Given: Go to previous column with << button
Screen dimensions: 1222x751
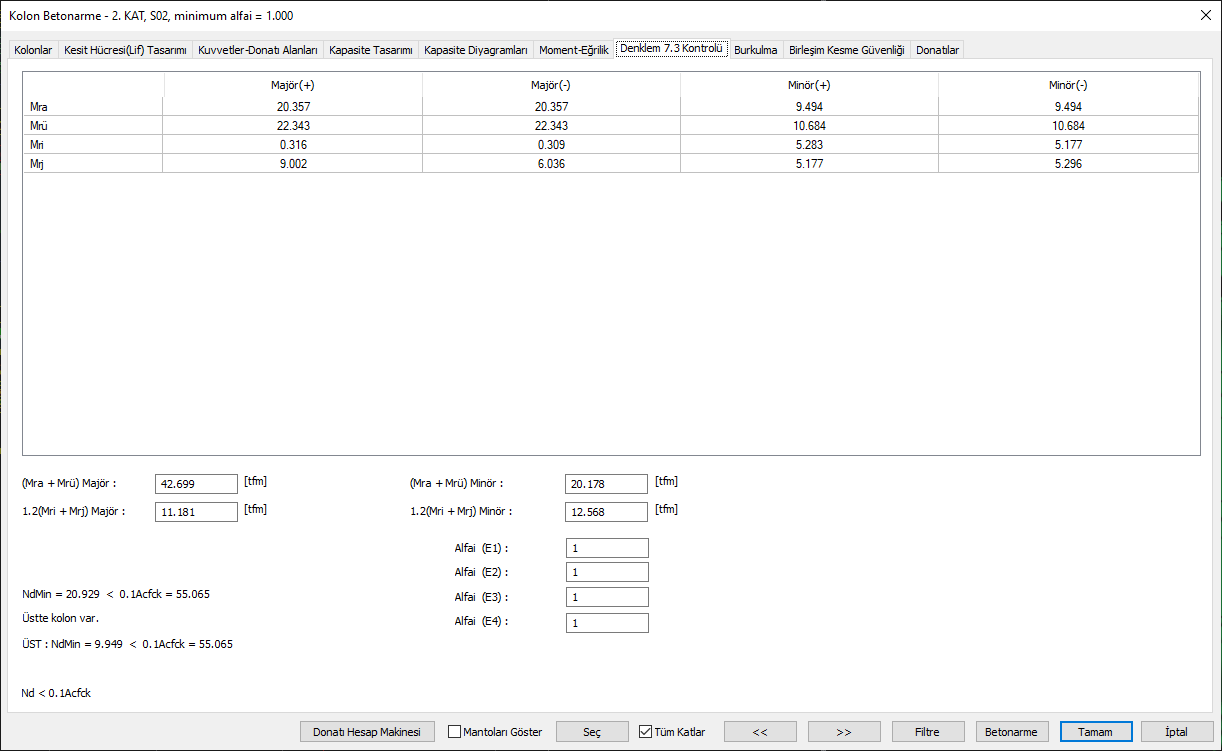Looking at the screenshot, I should [761, 731].
